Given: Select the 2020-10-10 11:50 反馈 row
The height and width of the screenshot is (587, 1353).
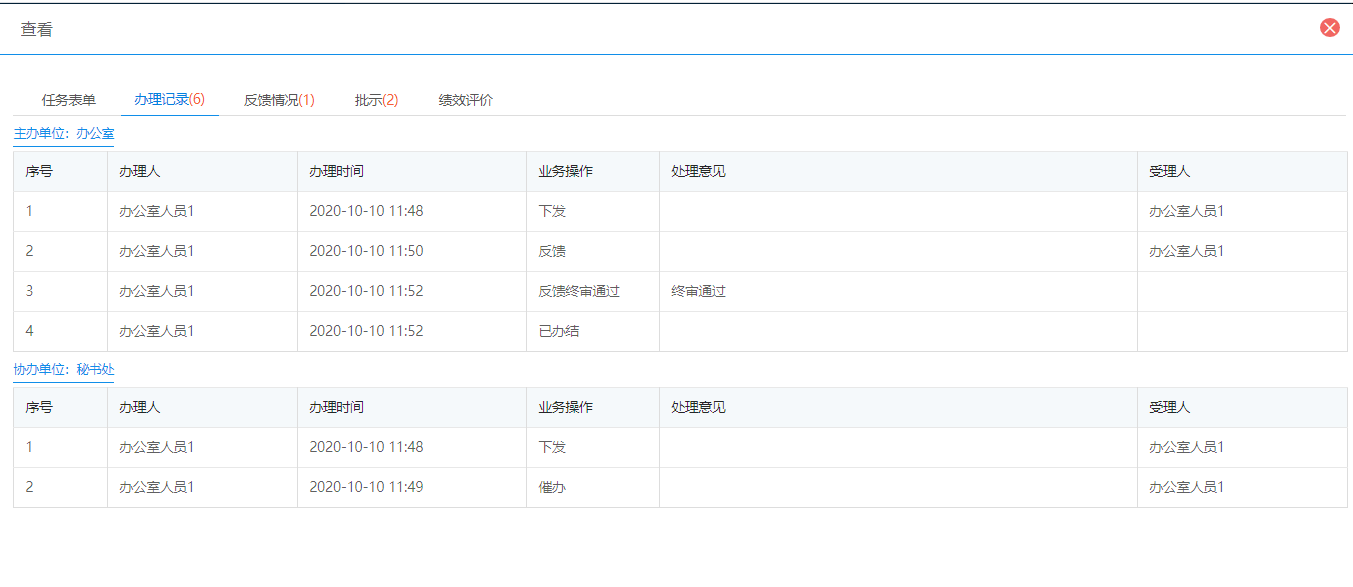Looking at the screenshot, I should pyautogui.click(x=680, y=251).
